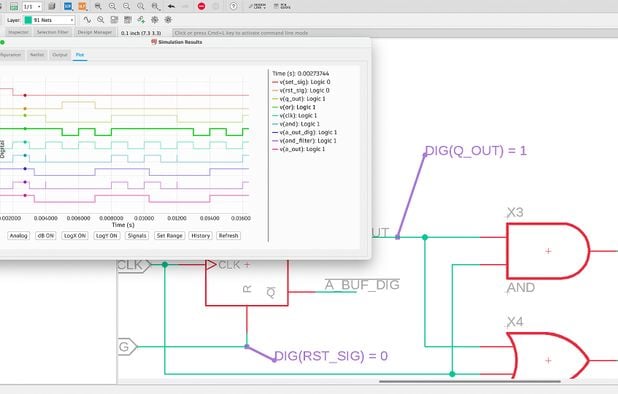
Task: Click the v(set_sig): Logic 0 legend entry
Action: [301, 82]
